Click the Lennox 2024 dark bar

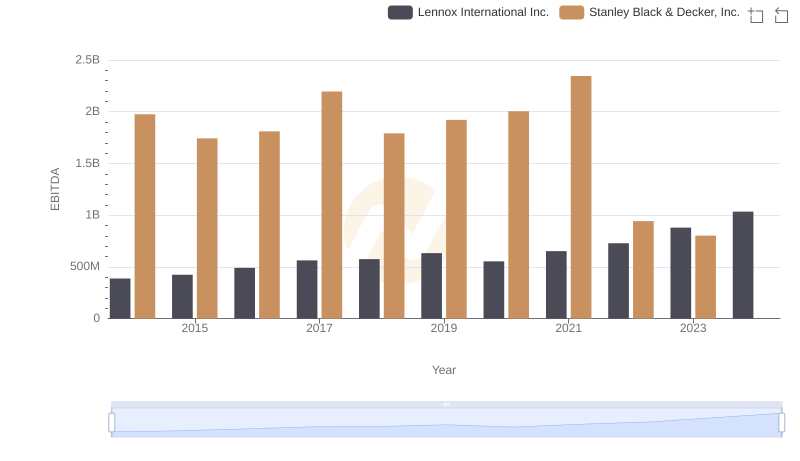(x=743, y=265)
